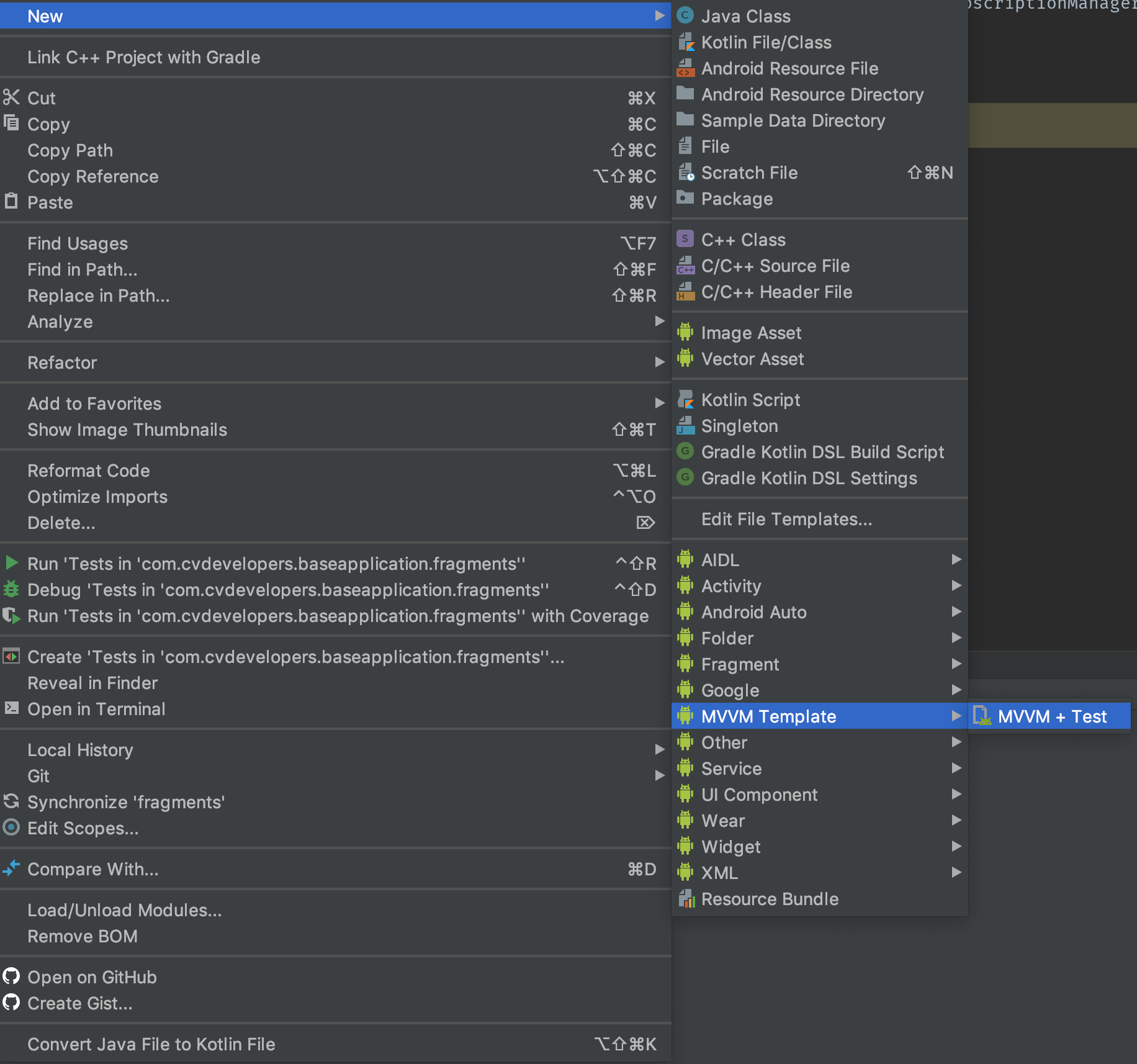Select the MVVM + Test template
Screen dimensions: 1137x1064
(x=1049, y=716)
